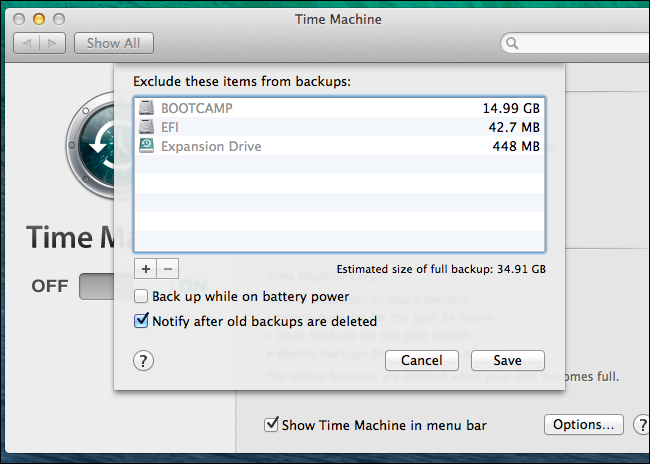Image resolution: width=650 pixels, height=464 pixels.
Task: Click the EFI drive icon
Action: (146, 127)
